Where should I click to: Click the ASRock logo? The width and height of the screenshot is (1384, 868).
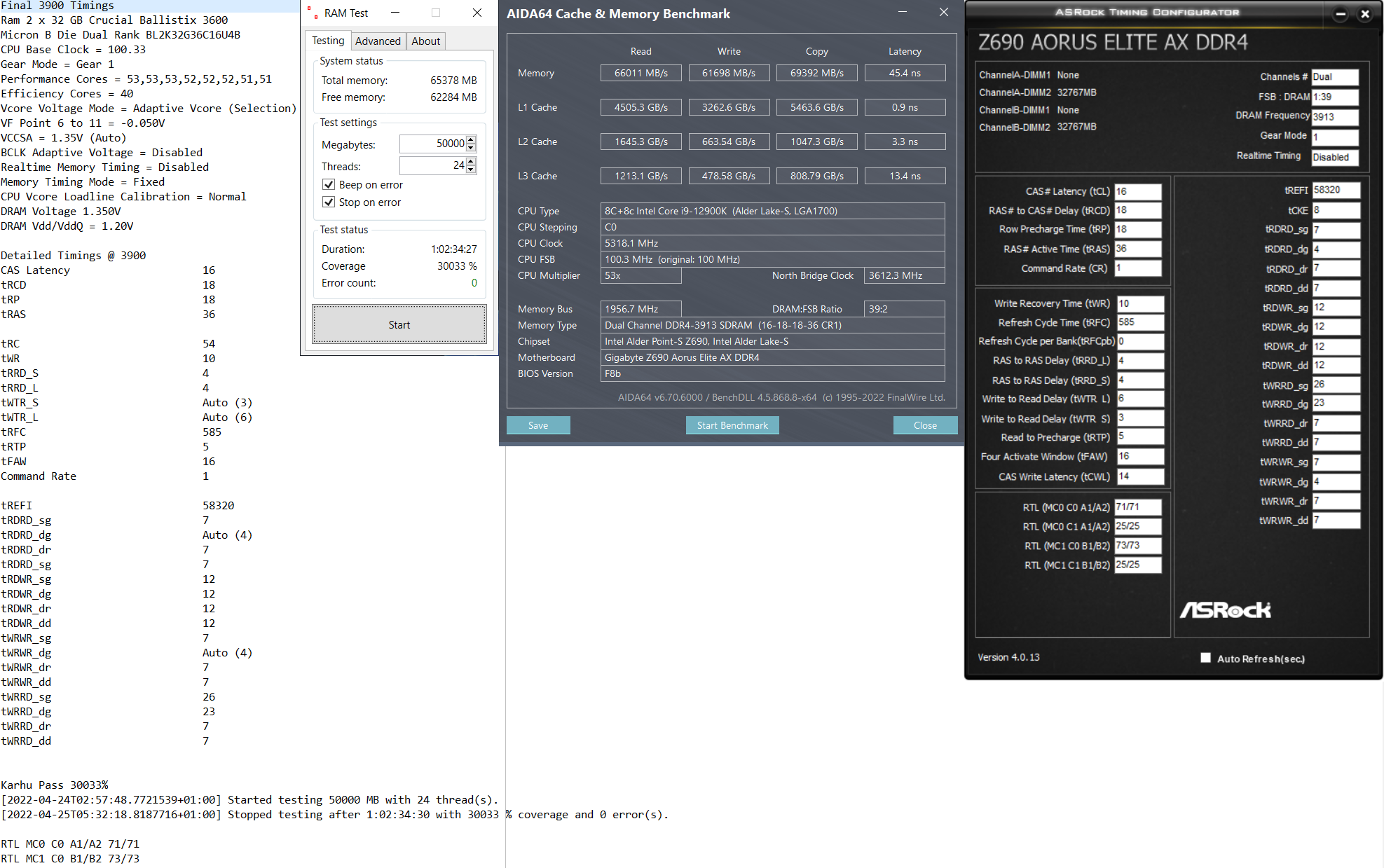coord(1226,609)
